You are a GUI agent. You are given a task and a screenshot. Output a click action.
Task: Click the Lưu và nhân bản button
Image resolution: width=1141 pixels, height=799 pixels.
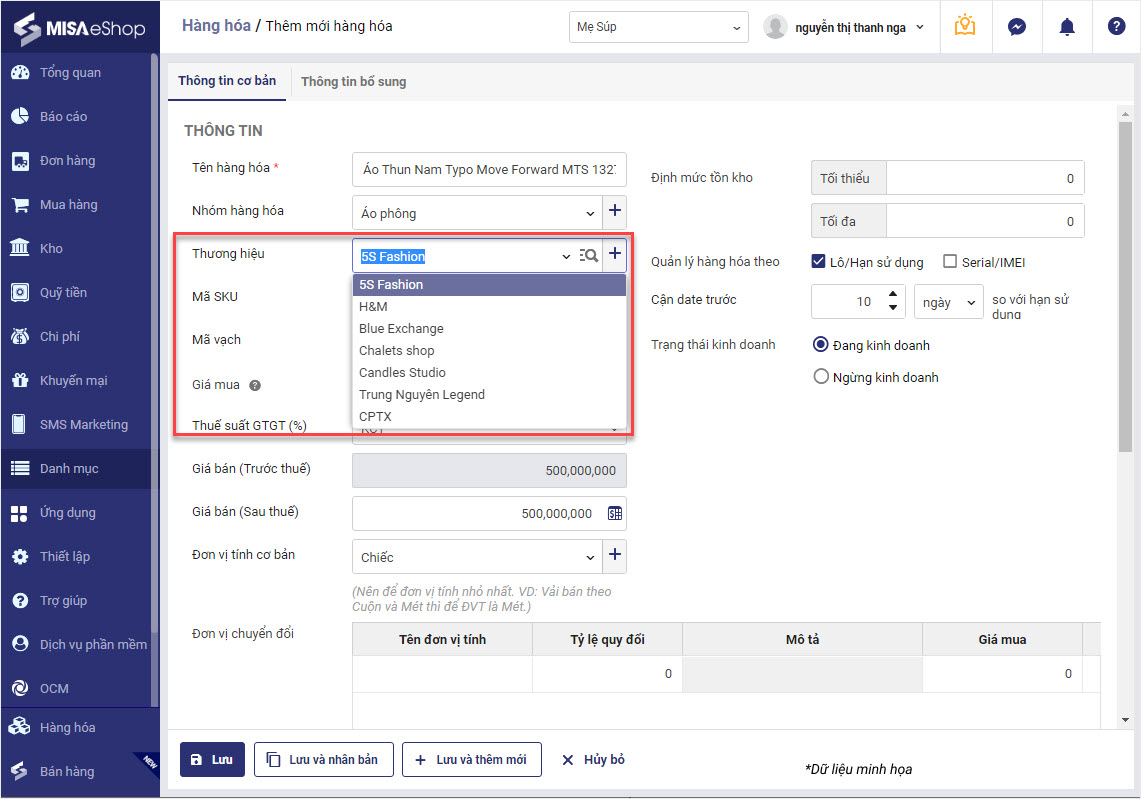point(324,759)
